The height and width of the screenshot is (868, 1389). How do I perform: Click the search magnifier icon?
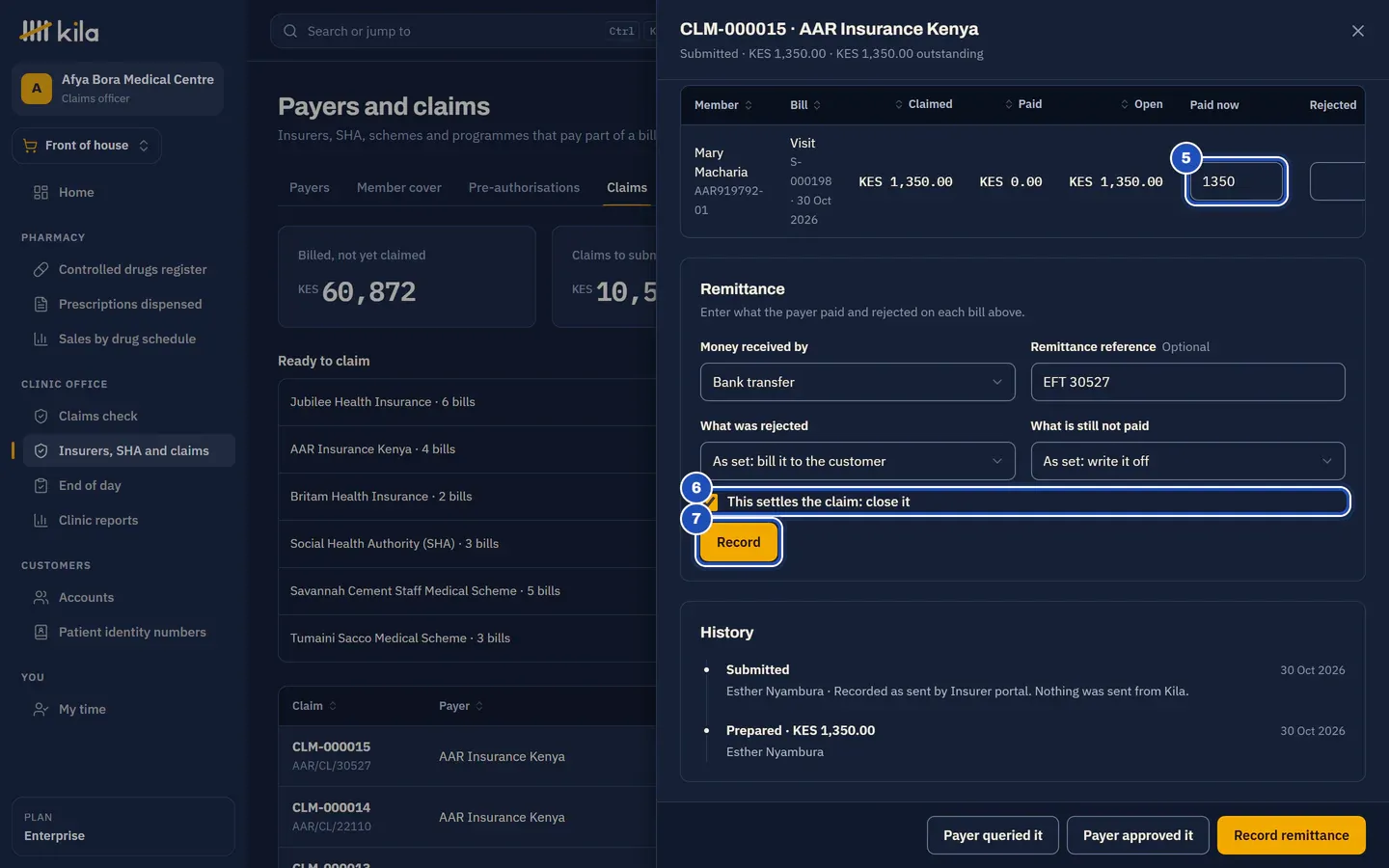(290, 31)
